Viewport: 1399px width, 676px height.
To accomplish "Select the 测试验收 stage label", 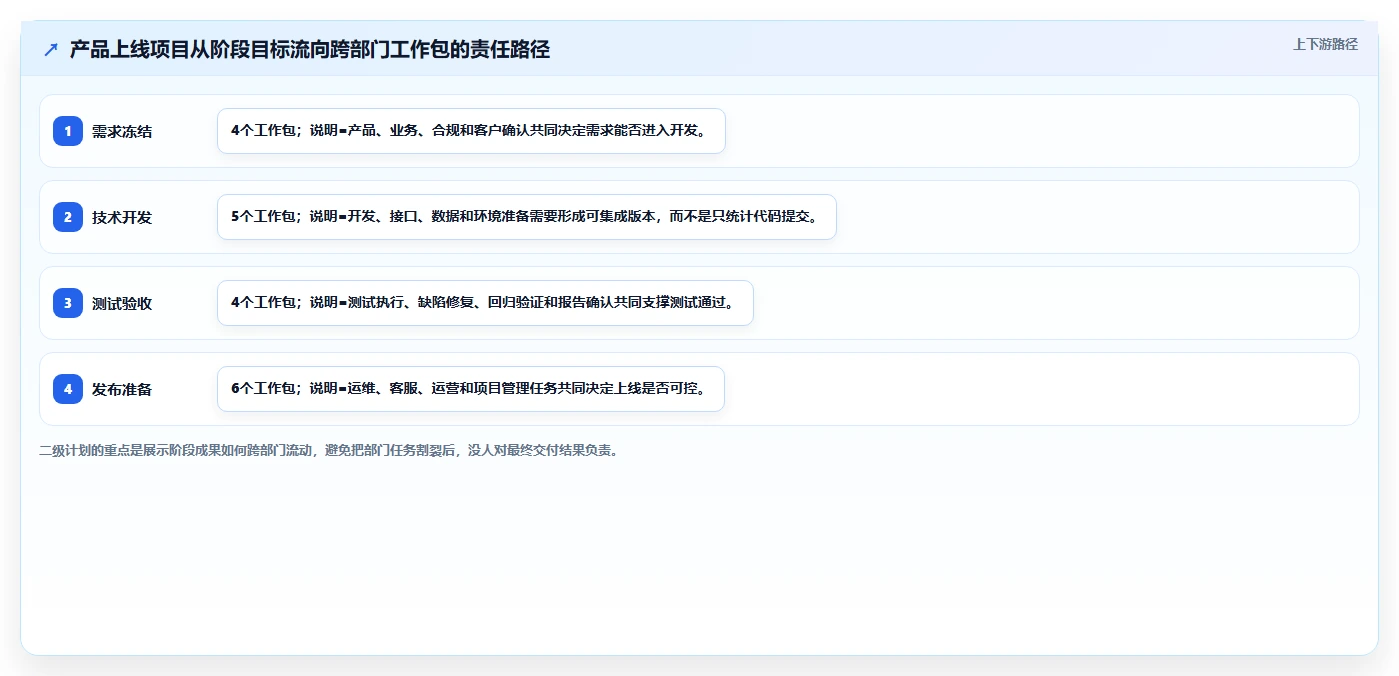I will point(122,303).
